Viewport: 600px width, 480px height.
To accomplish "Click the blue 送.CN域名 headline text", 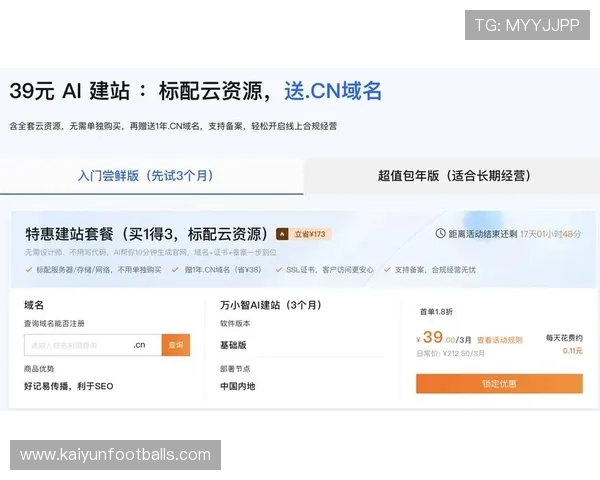I will click(333, 91).
